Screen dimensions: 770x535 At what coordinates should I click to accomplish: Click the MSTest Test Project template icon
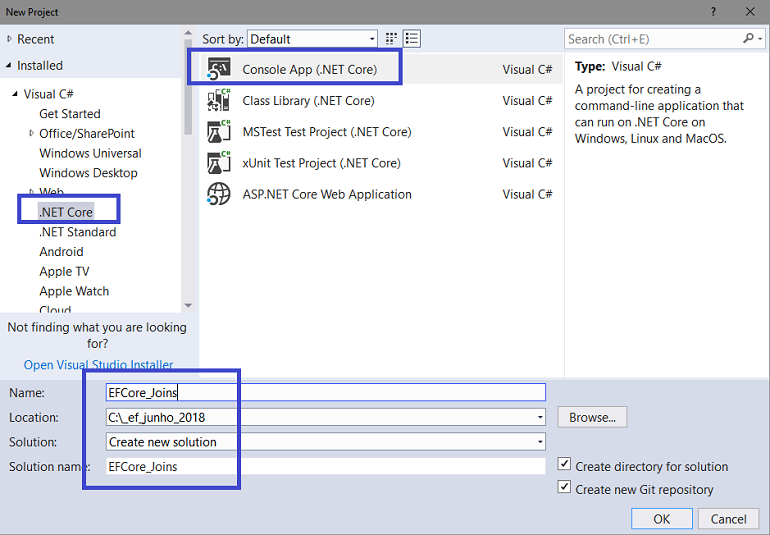point(219,132)
